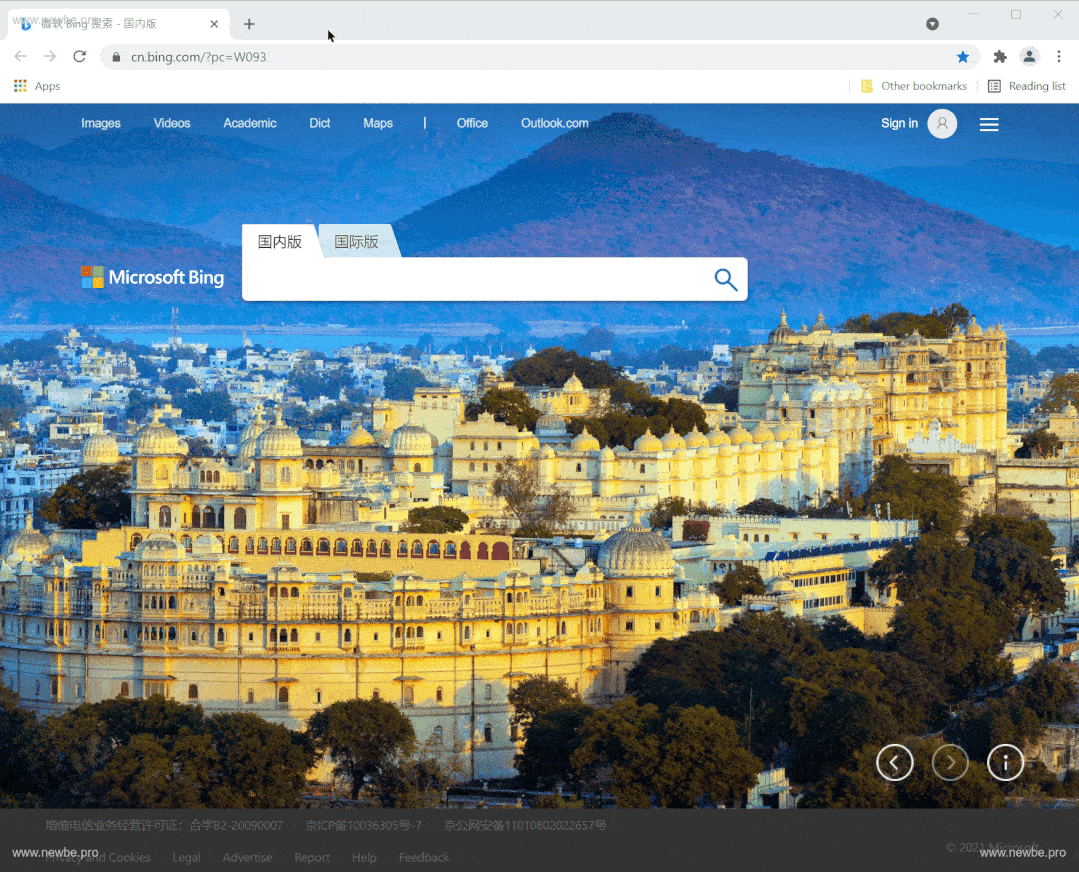Open the Apps grid shortcut
This screenshot has width=1079, height=872.
(37, 86)
